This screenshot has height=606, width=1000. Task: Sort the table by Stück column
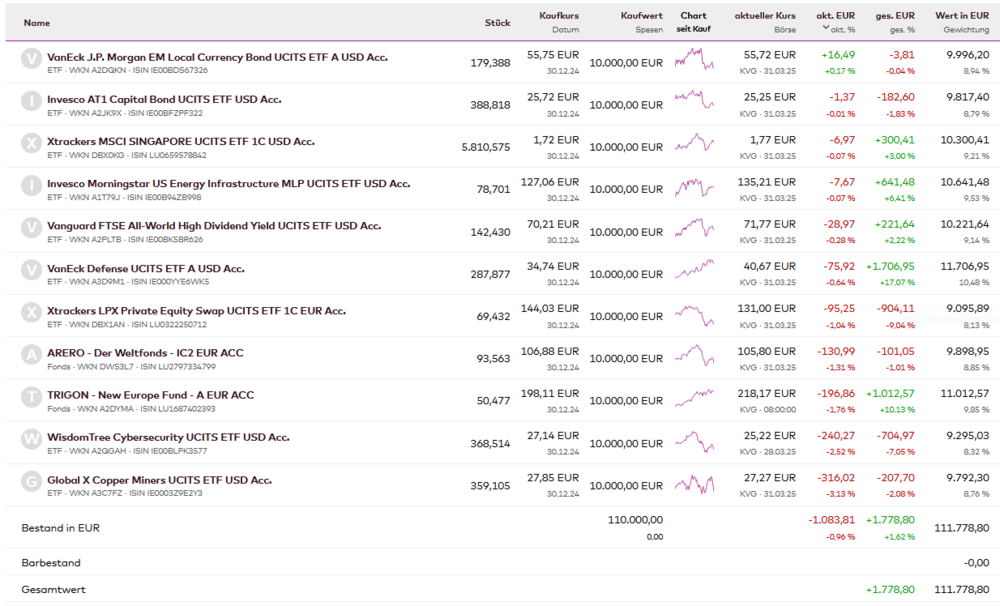pyautogui.click(x=497, y=22)
